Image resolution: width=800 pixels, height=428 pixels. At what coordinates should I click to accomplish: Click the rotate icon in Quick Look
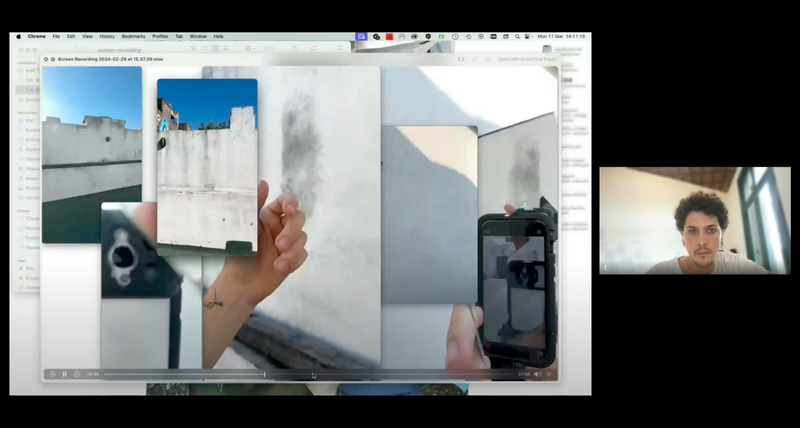[474, 60]
